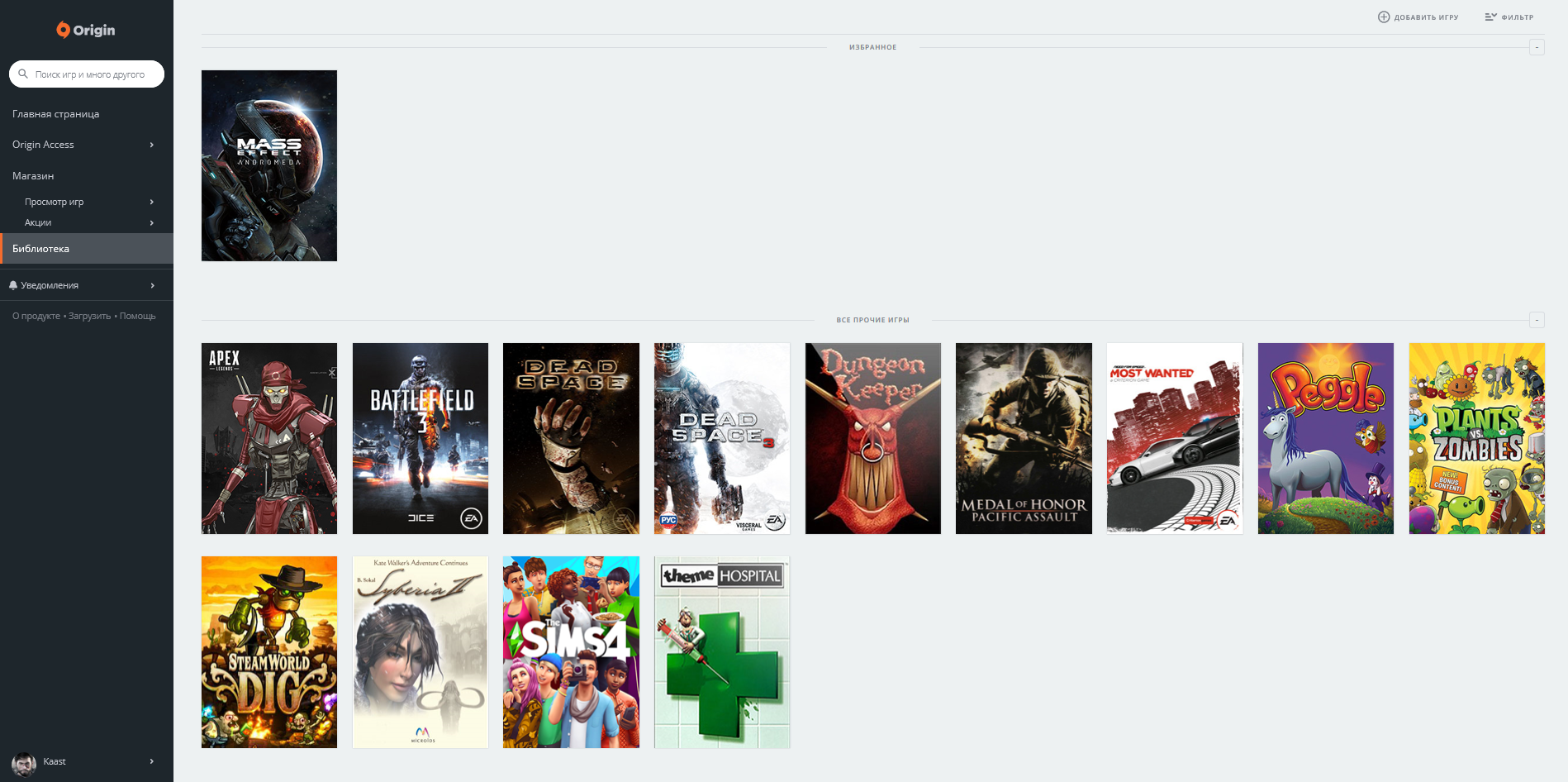
Task: Open Загрузить link
Action: pyautogui.click(x=89, y=316)
